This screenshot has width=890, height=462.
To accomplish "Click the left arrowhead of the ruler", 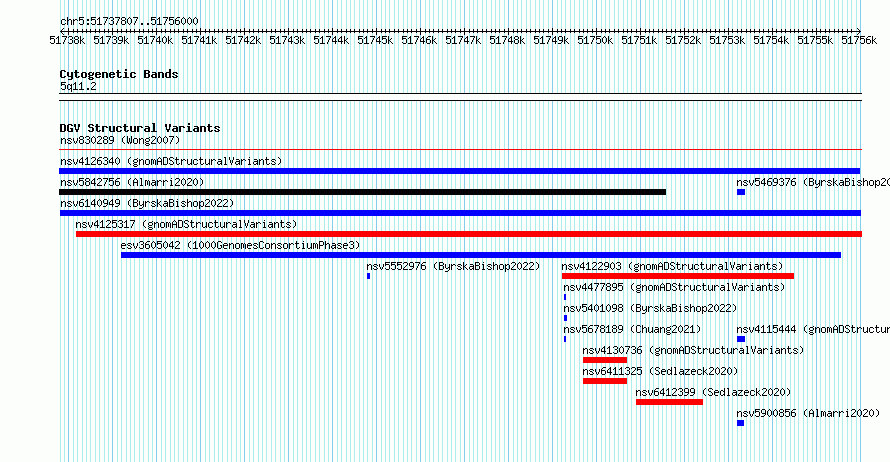I will click(x=62, y=31).
